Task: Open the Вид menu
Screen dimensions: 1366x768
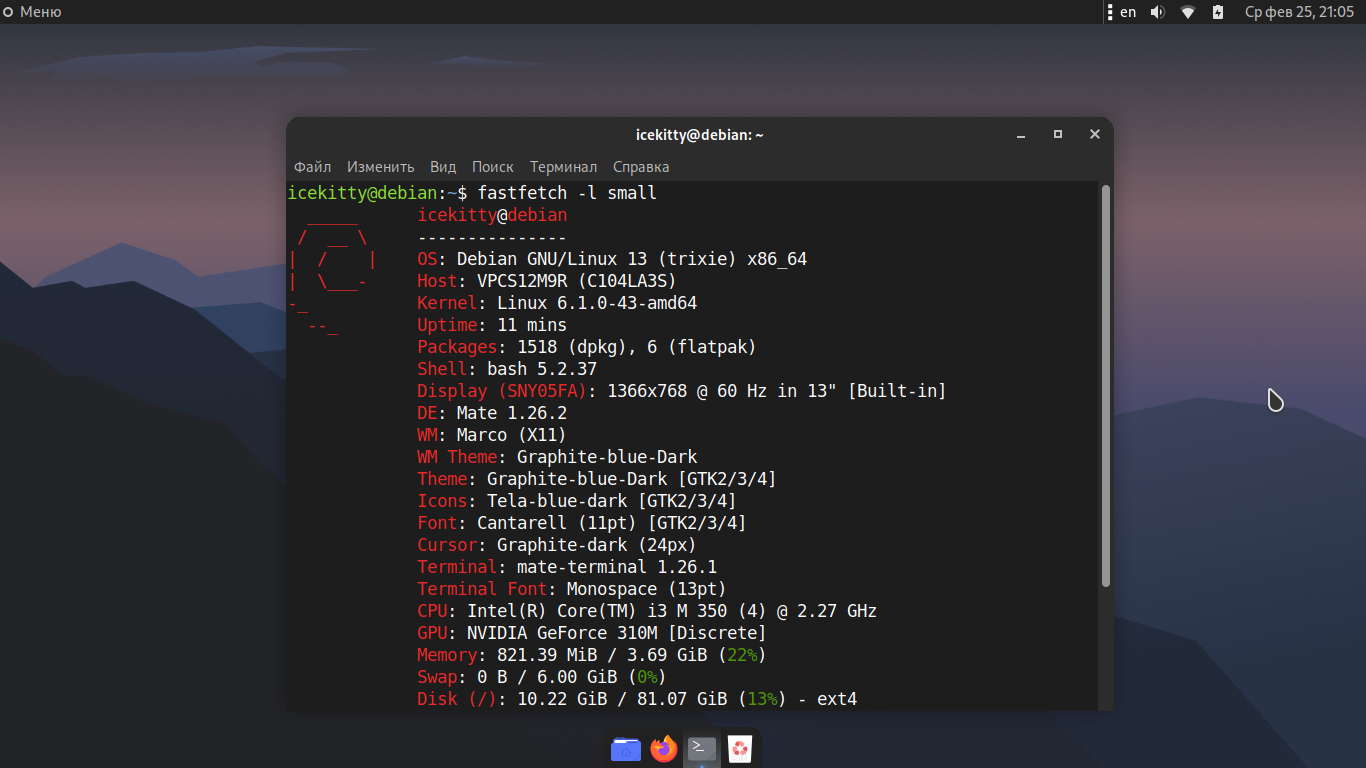Action: 443,167
